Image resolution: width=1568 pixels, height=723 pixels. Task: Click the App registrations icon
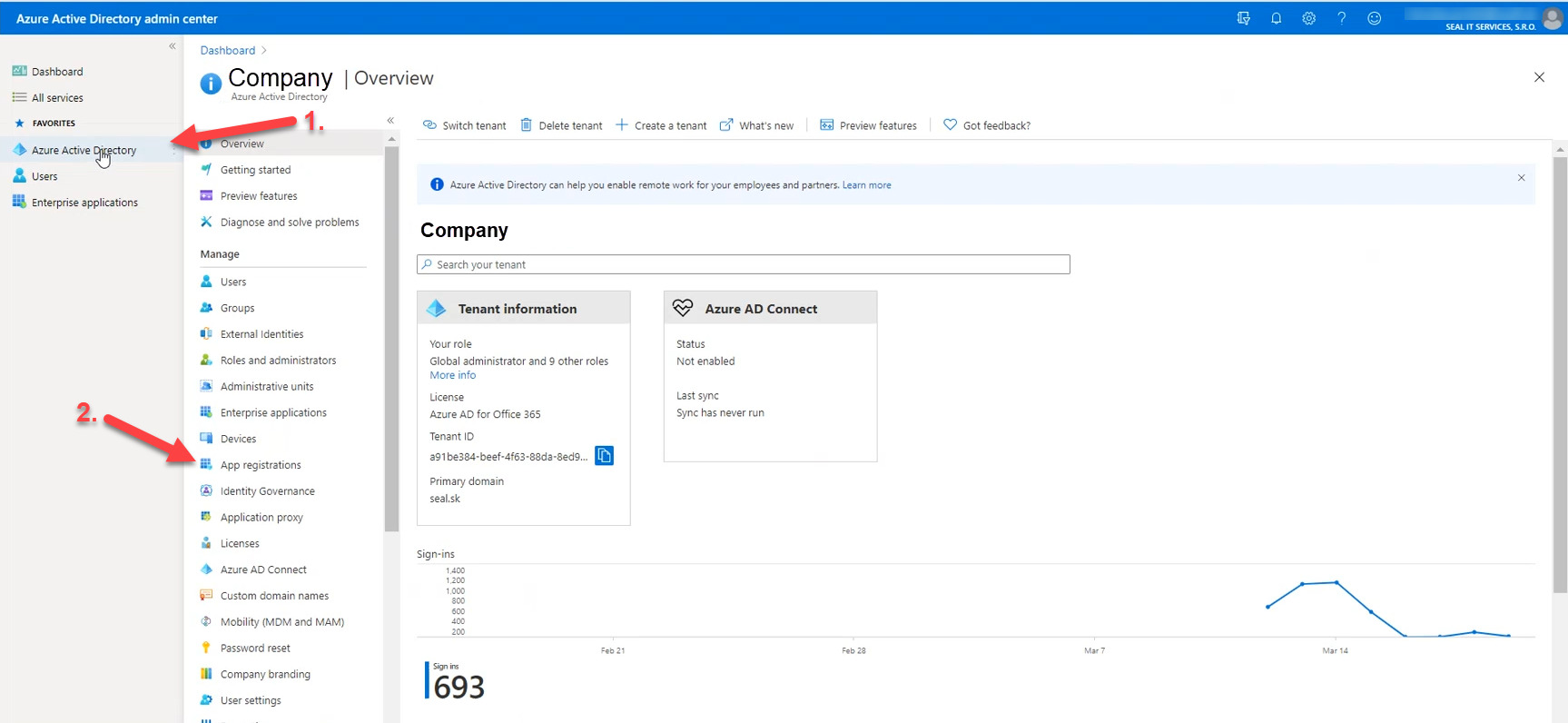pyautogui.click(x=206, y=465)
